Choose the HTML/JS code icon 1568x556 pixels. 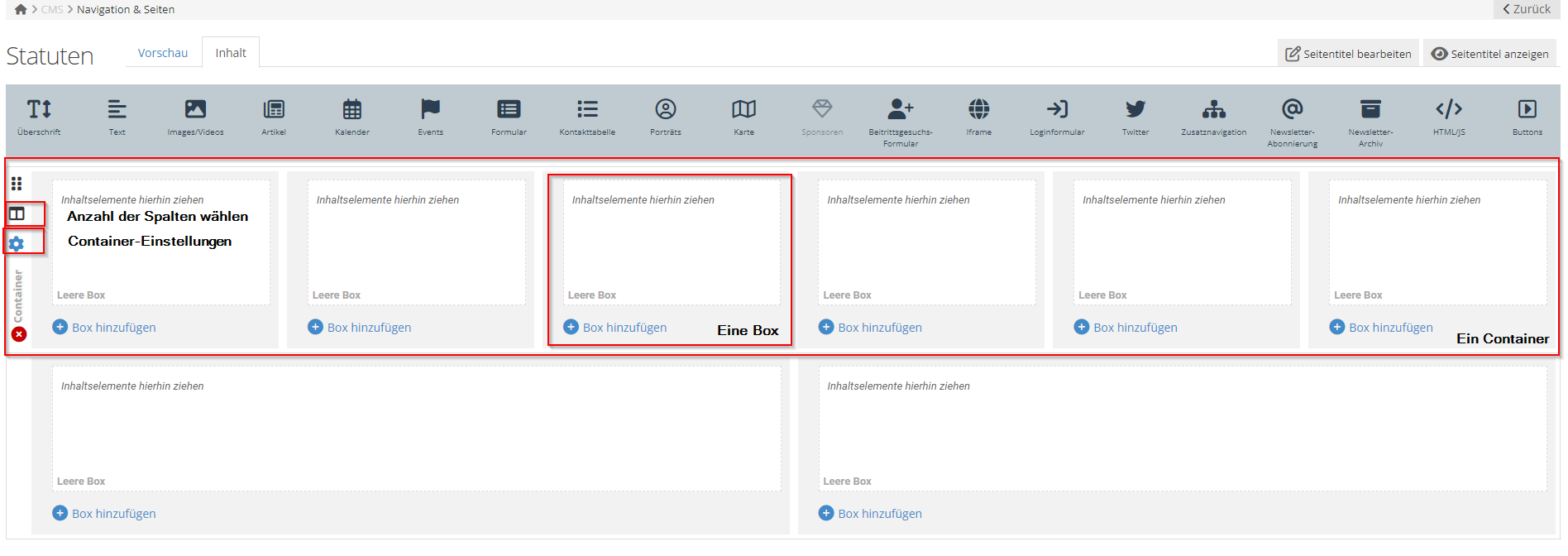(x=1449, y=109)
